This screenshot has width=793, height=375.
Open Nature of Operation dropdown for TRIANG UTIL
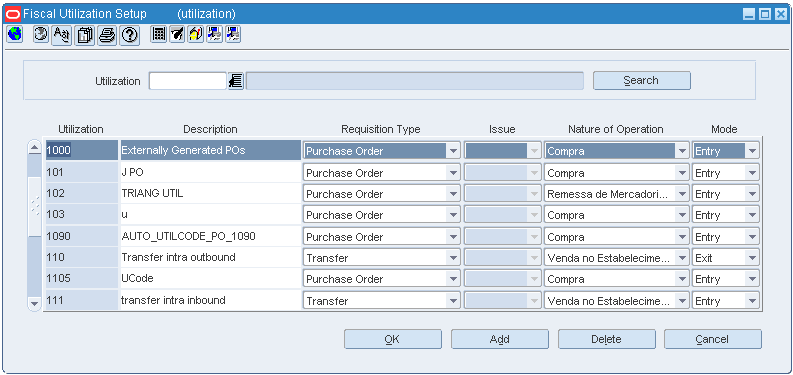coord(682,194)
